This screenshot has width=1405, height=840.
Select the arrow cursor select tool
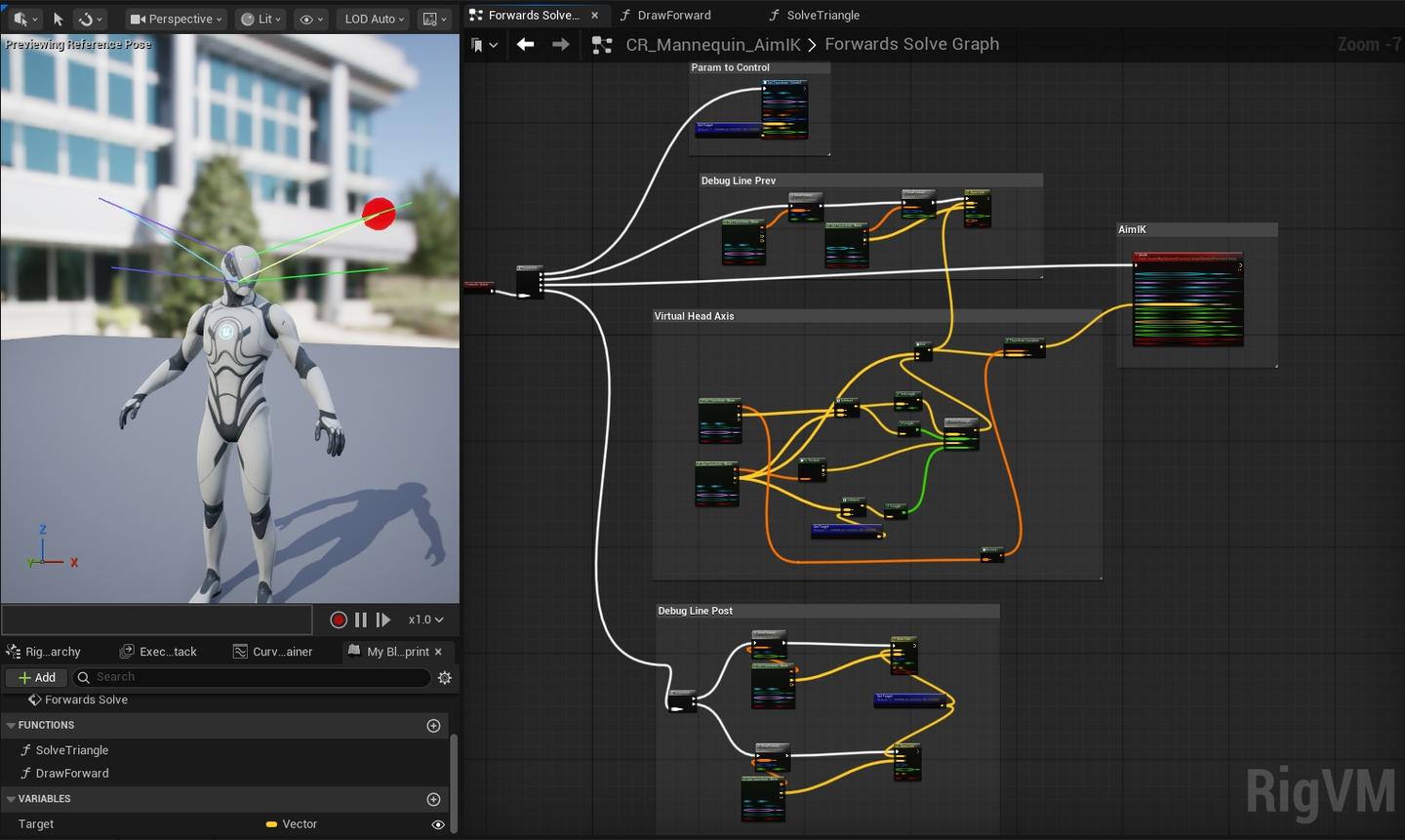coord(58,19)
